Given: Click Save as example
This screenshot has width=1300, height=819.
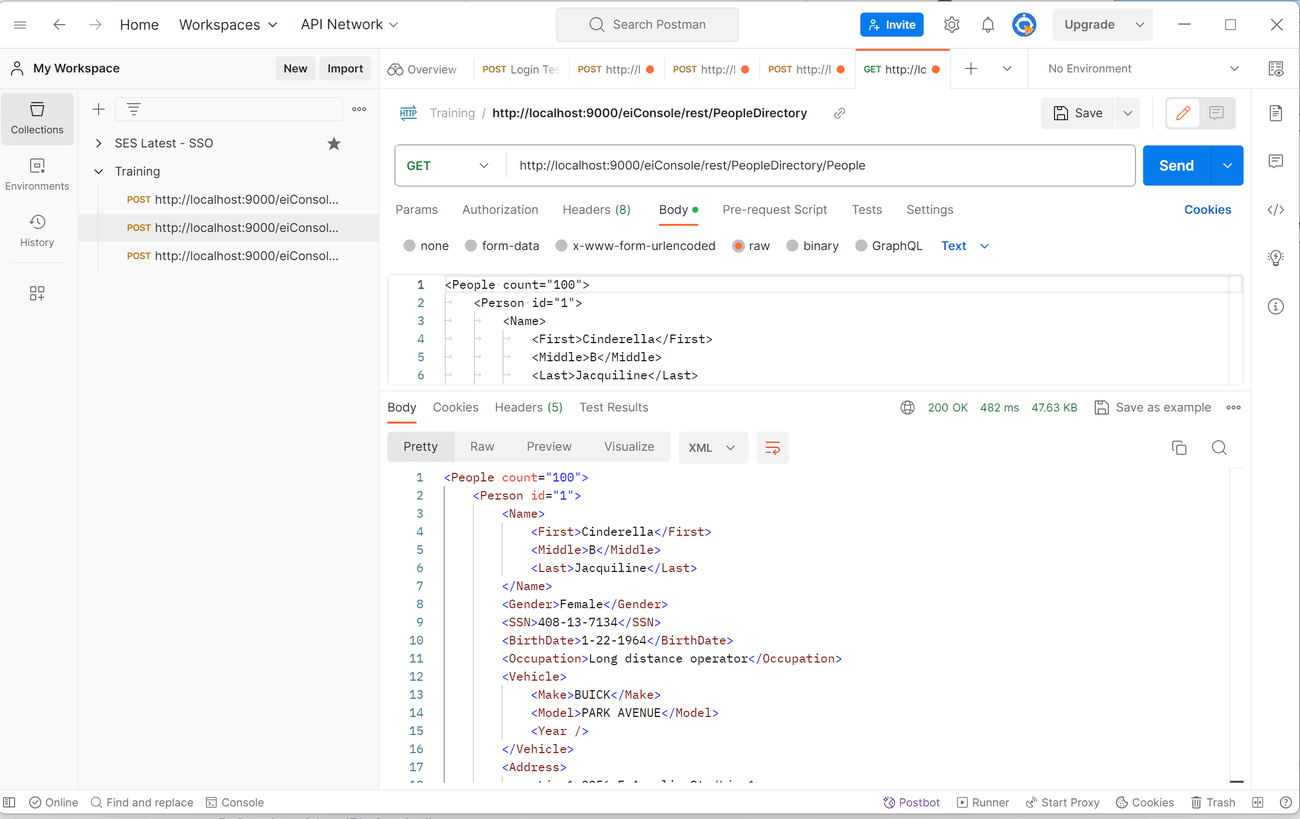Looking at the screenshot, I should click(x=1152, y=408).
